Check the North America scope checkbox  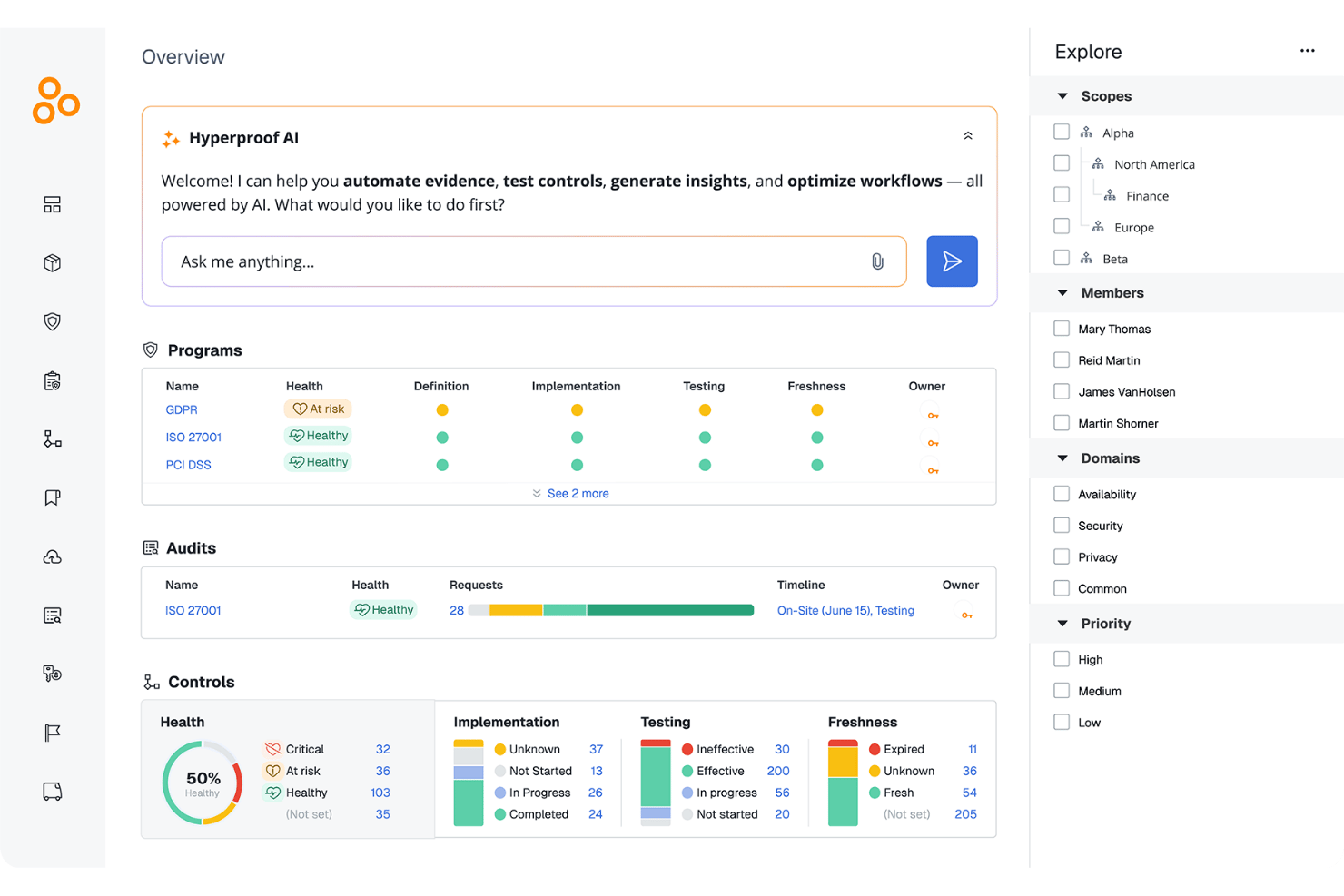[x=1062, y=163]
